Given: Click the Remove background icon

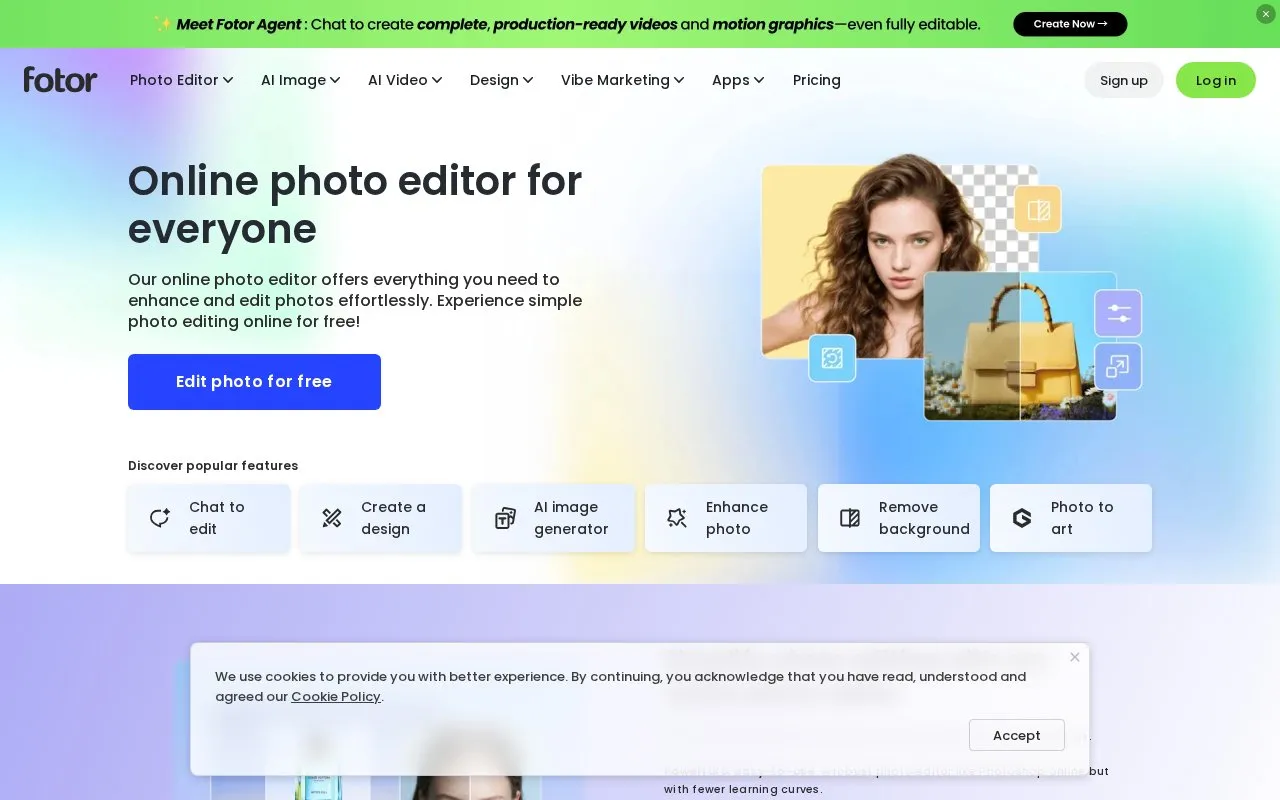Looking at the screenshot, I should (850, 518).
